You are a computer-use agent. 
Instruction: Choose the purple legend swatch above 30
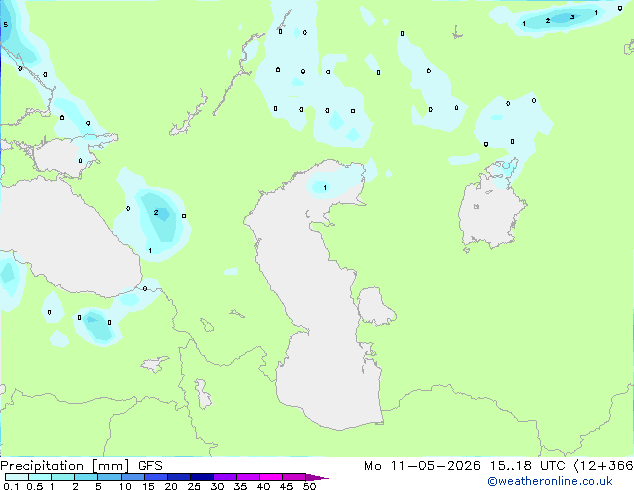[225, 477]
